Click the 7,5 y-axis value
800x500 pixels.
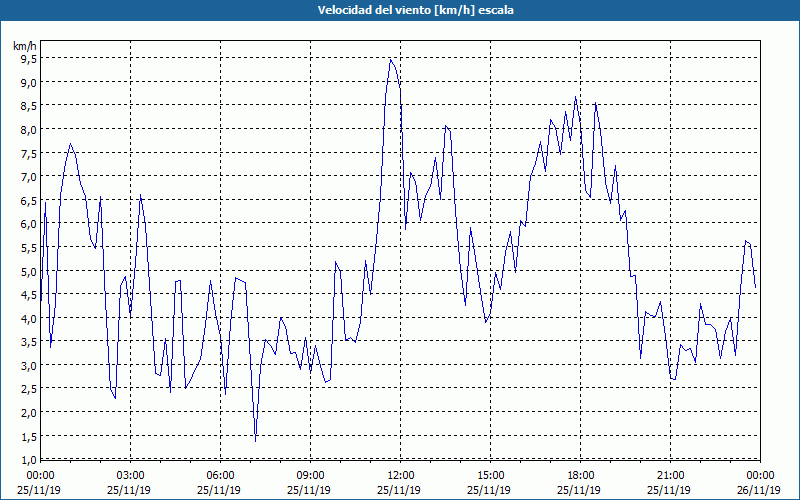(29, 153)
